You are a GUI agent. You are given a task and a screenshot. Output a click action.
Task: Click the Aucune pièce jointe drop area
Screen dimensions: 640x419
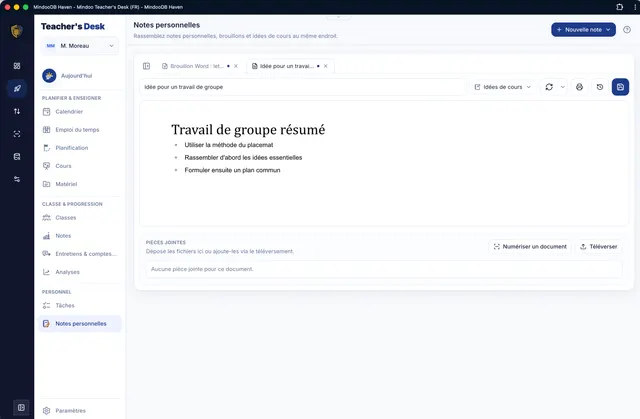(384, 269)
